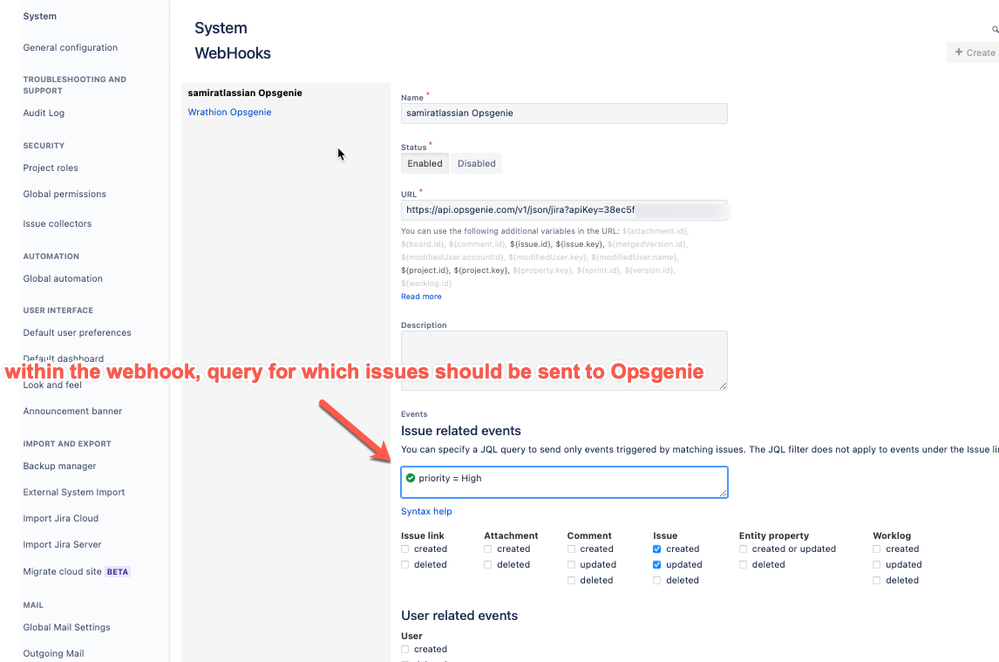
Task: Open Announcement banner settings
Action: 73,412
